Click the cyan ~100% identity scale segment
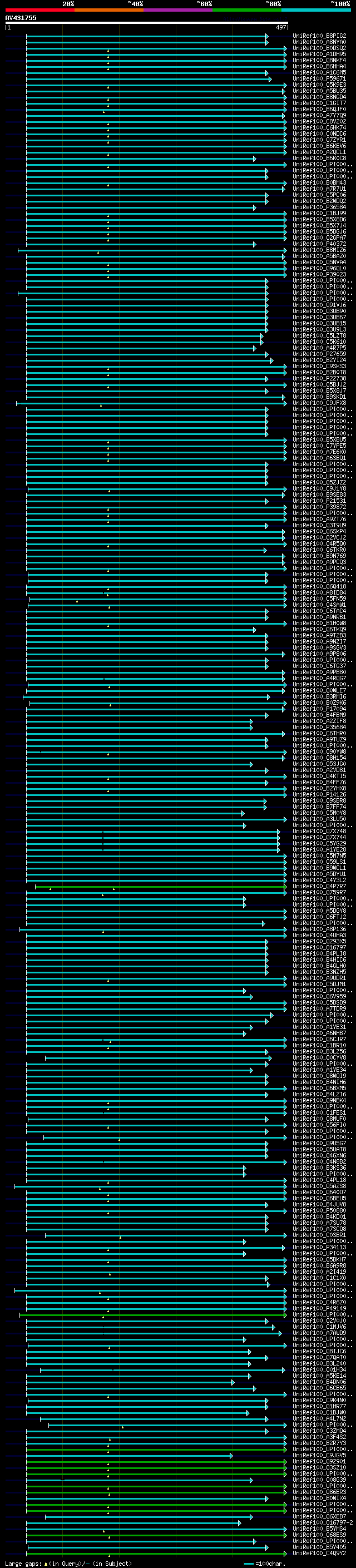 pyautogui.click(x=317, y=10)
